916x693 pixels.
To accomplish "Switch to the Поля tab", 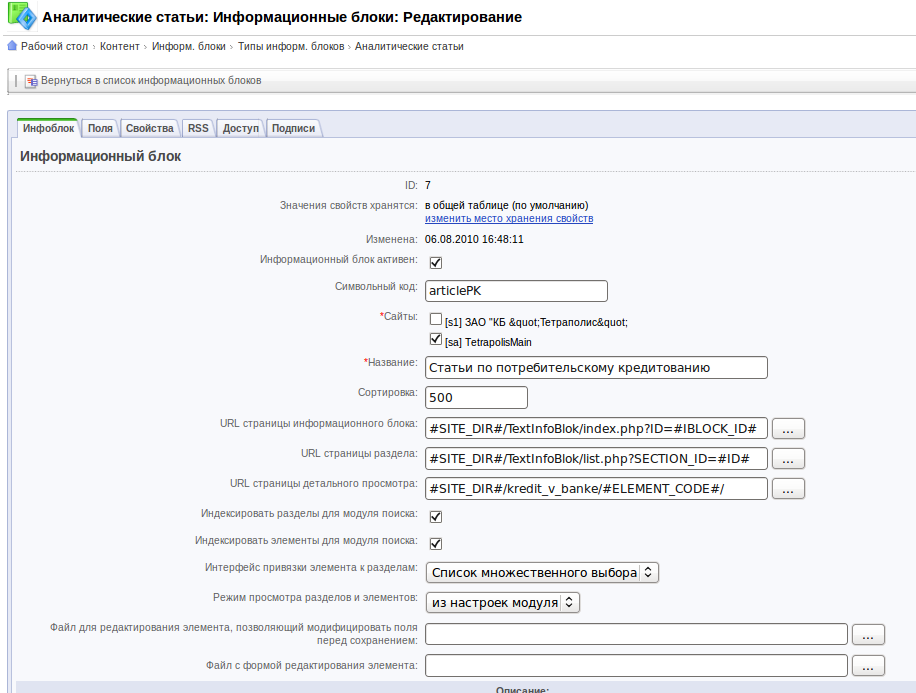I will tap(100, 128).
